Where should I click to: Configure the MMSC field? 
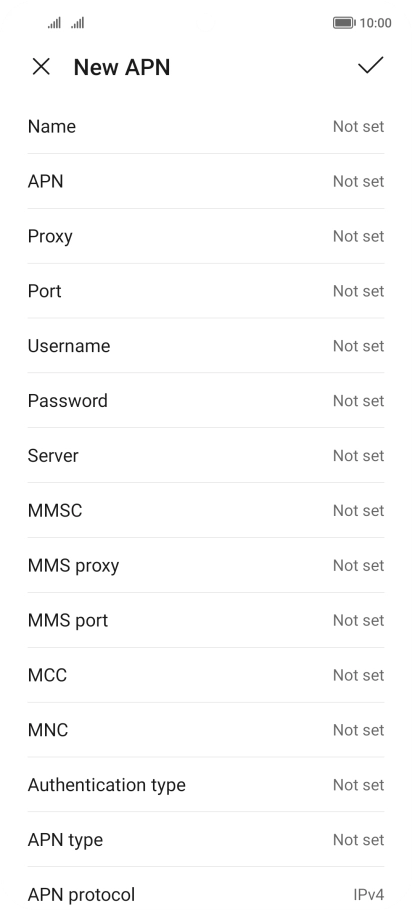click(x=206, y=510)
